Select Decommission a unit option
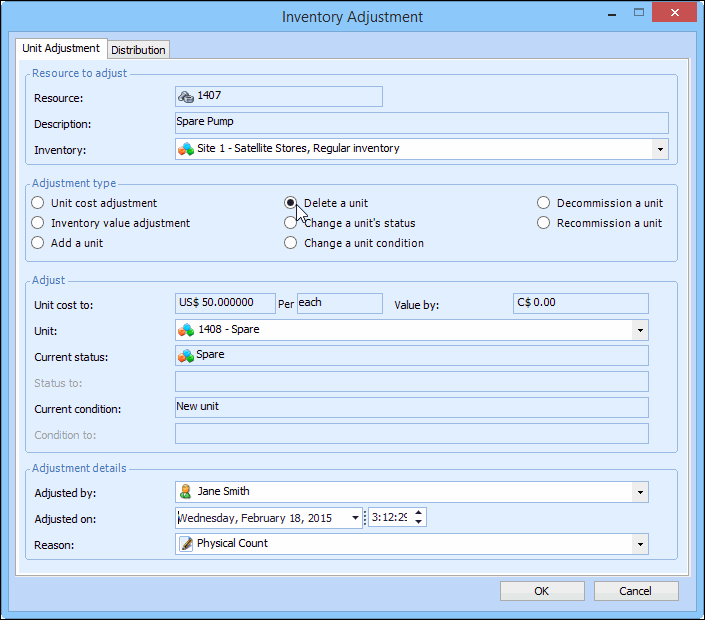The image size is (705, 620). 544,203
